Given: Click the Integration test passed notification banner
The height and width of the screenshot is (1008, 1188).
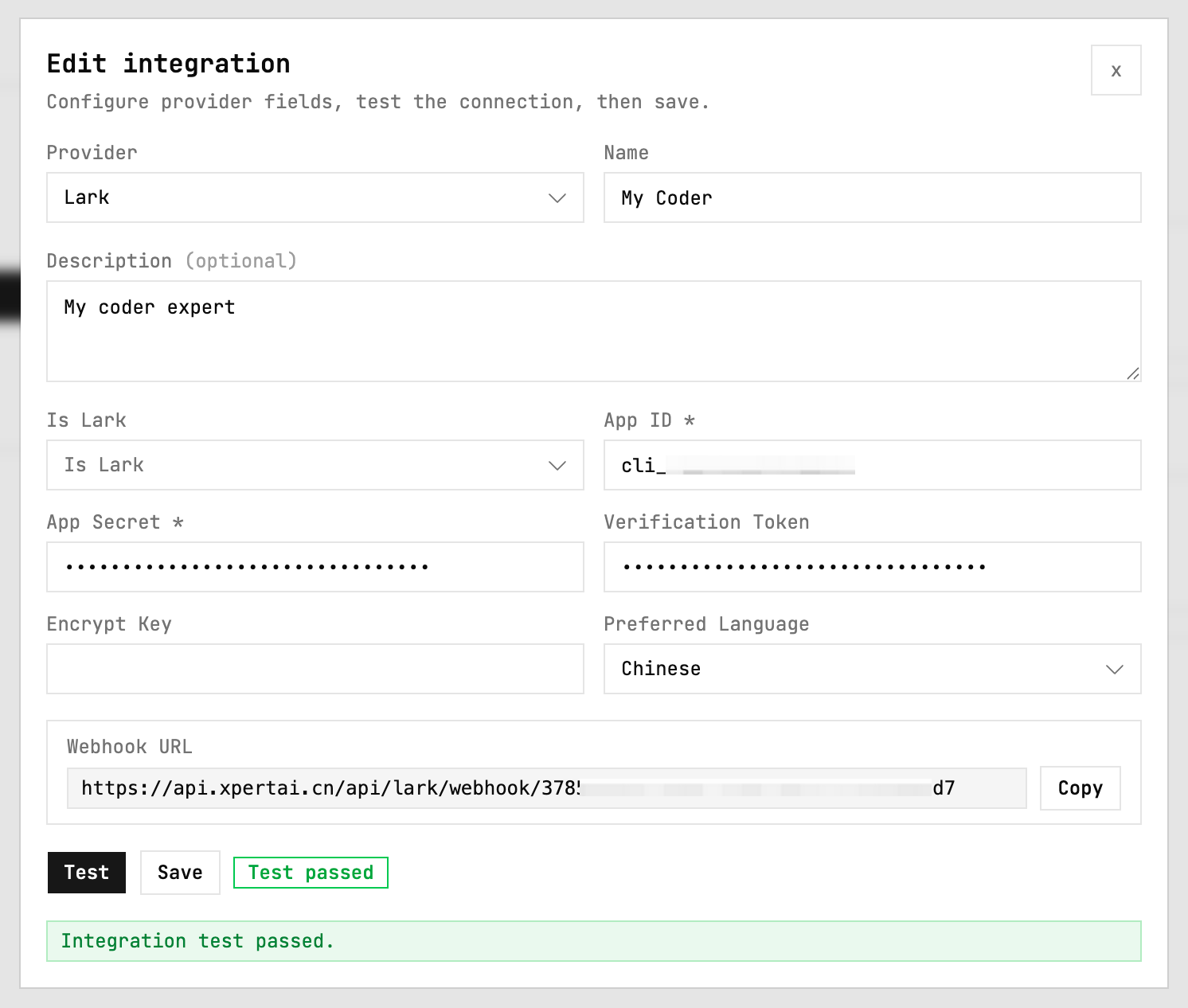Looking at the screenshot, I should click(x=594, y=941).
